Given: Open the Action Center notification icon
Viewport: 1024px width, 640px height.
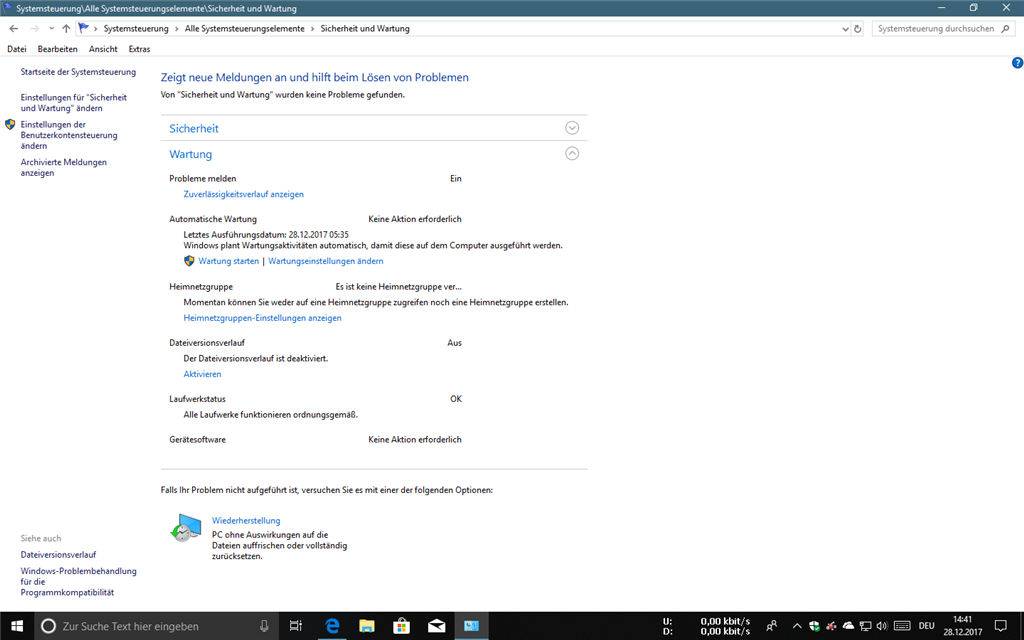Looking at the screenshot, I should click(1000, 626).
